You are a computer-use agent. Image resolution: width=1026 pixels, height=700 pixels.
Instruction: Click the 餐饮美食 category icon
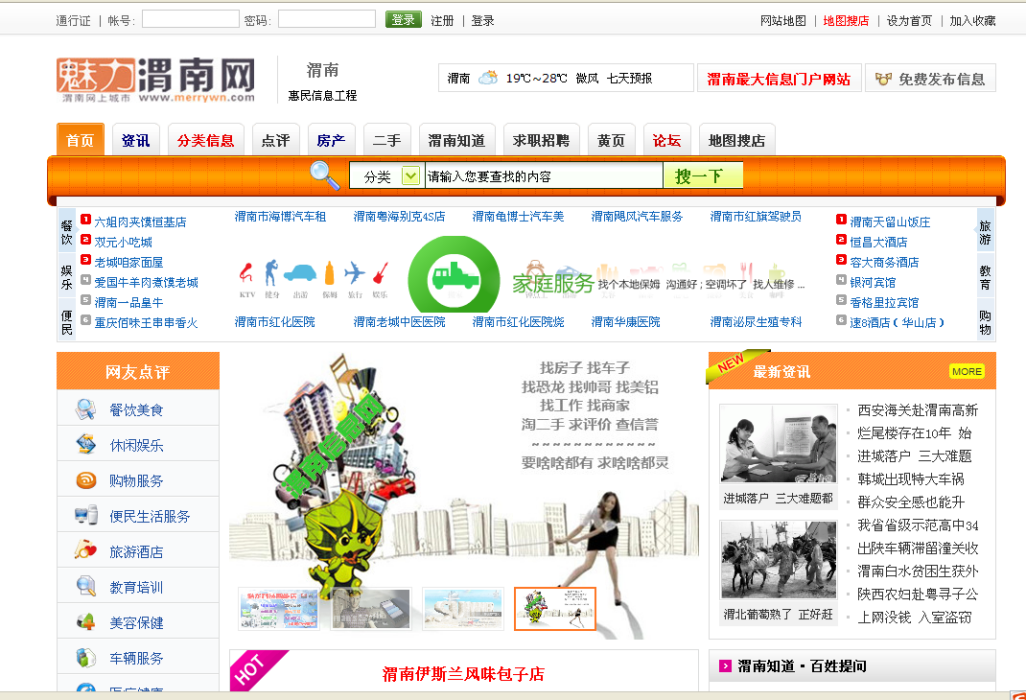[x=86, y=410]
